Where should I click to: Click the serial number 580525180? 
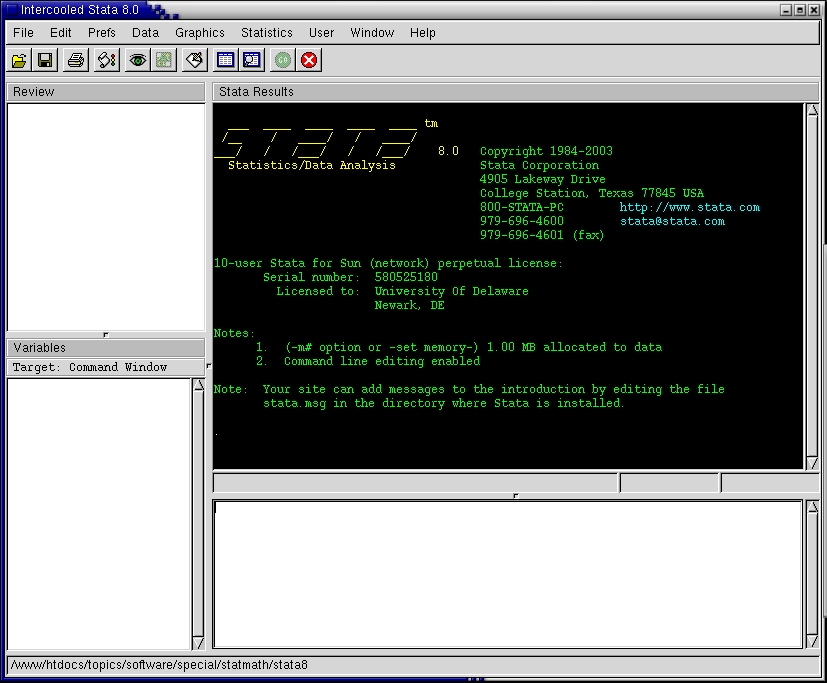[406, 277]
